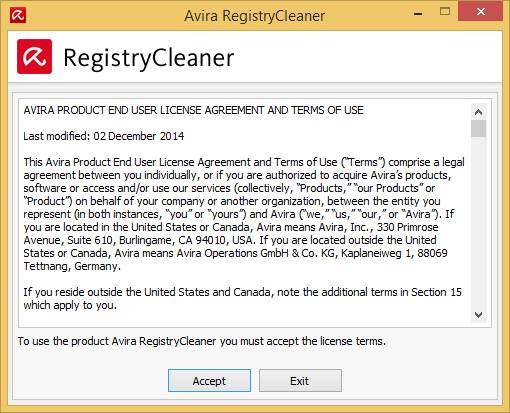Maximize the Avira RegistryCleaner window
The width and height of the screenshot is (510, 413).
(445, 12)
